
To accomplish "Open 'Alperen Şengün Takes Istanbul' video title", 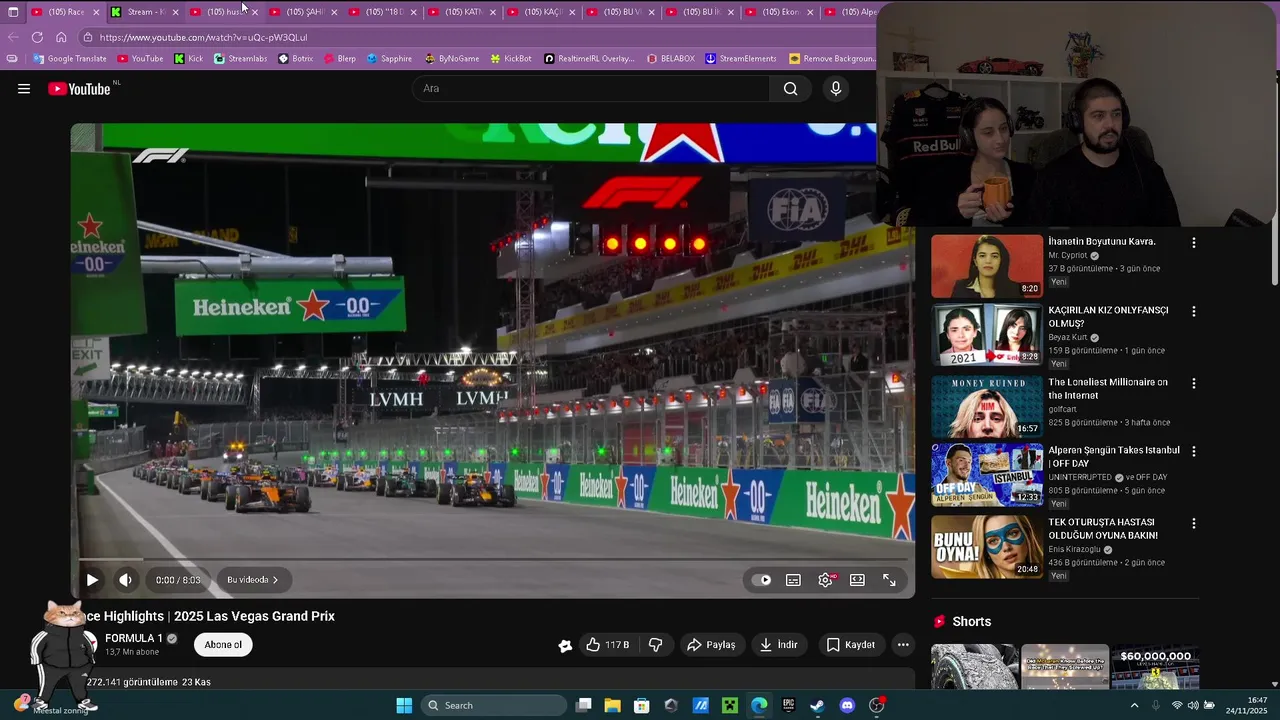I will tap(1114, 457).
